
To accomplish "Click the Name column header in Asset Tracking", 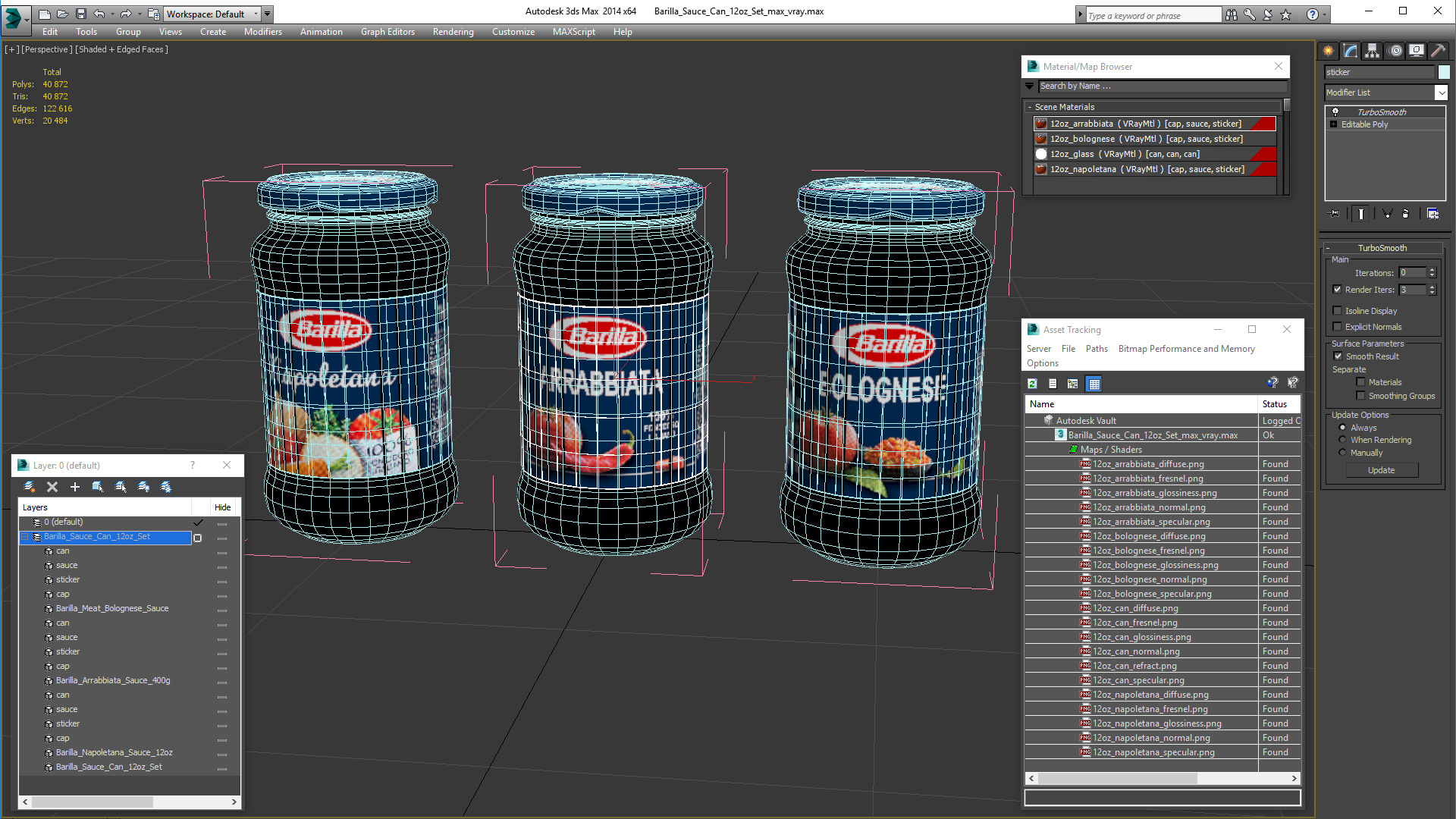I will 1141,404.
